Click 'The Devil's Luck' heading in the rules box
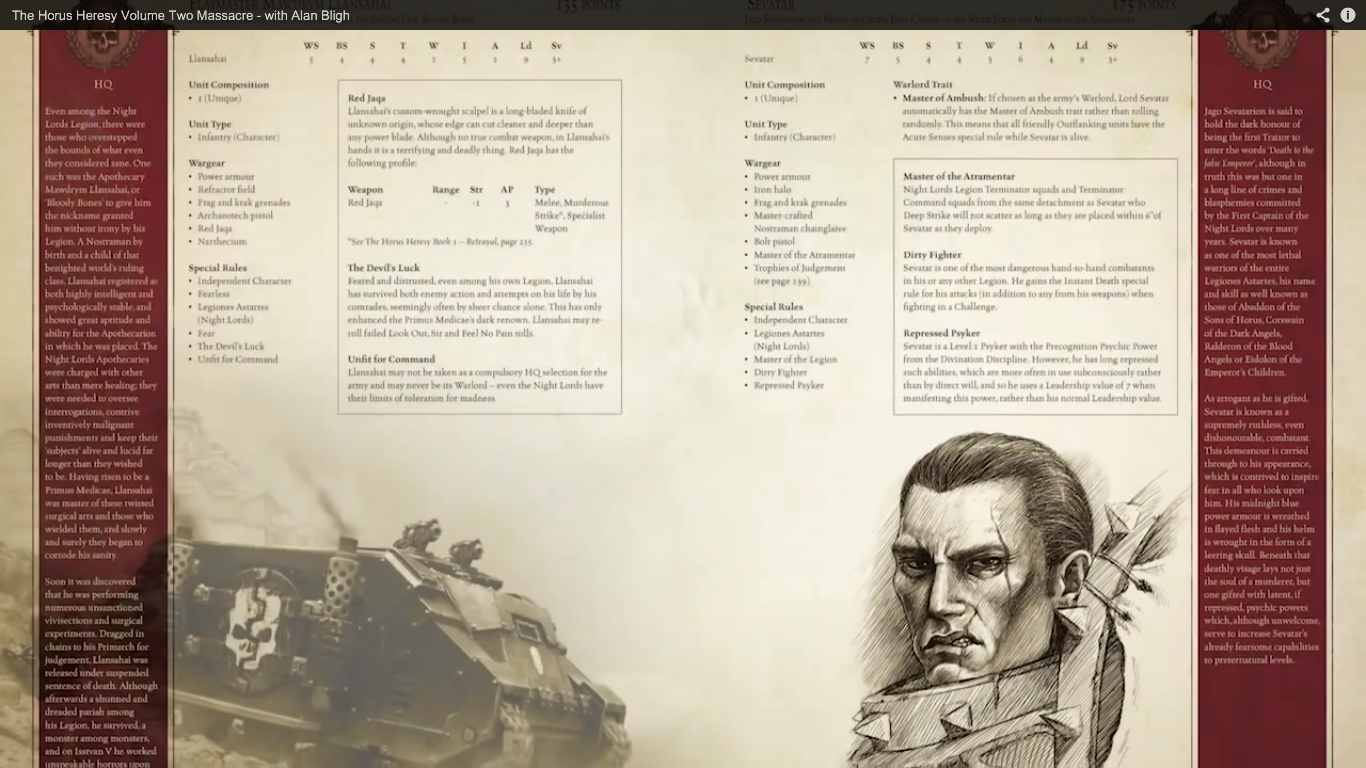The image size is (1366, 768). [384, 268]
